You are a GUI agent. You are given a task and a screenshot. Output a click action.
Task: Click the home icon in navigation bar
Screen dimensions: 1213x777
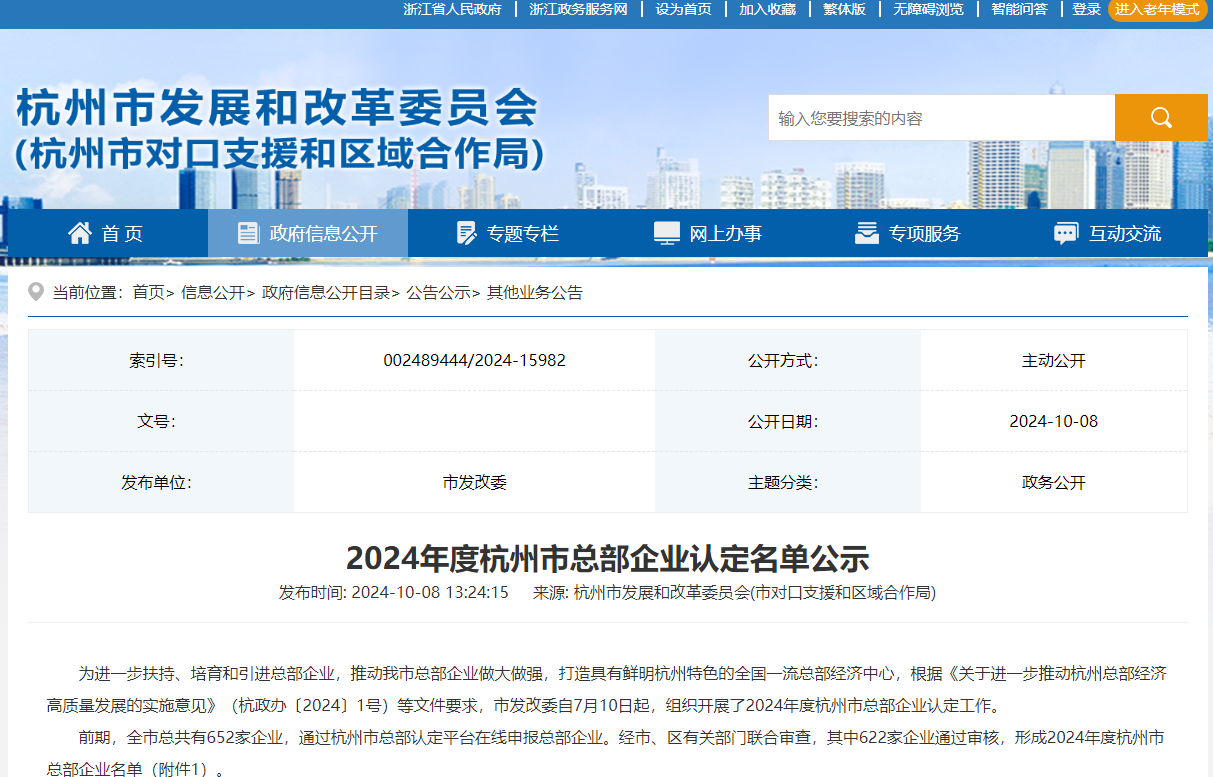coord(80,233)
